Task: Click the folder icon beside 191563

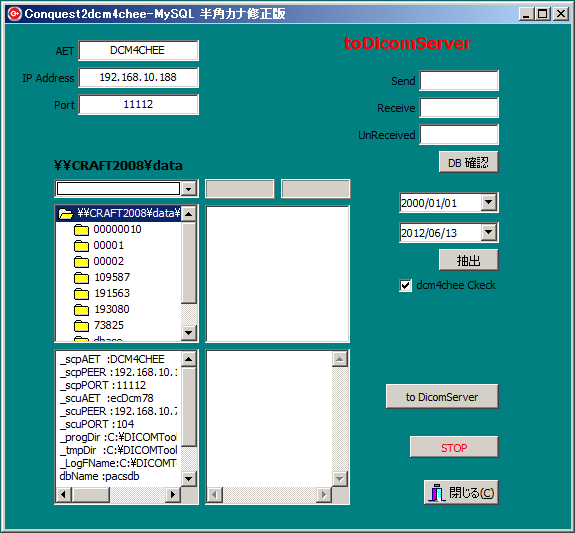Action: point(81,293)
